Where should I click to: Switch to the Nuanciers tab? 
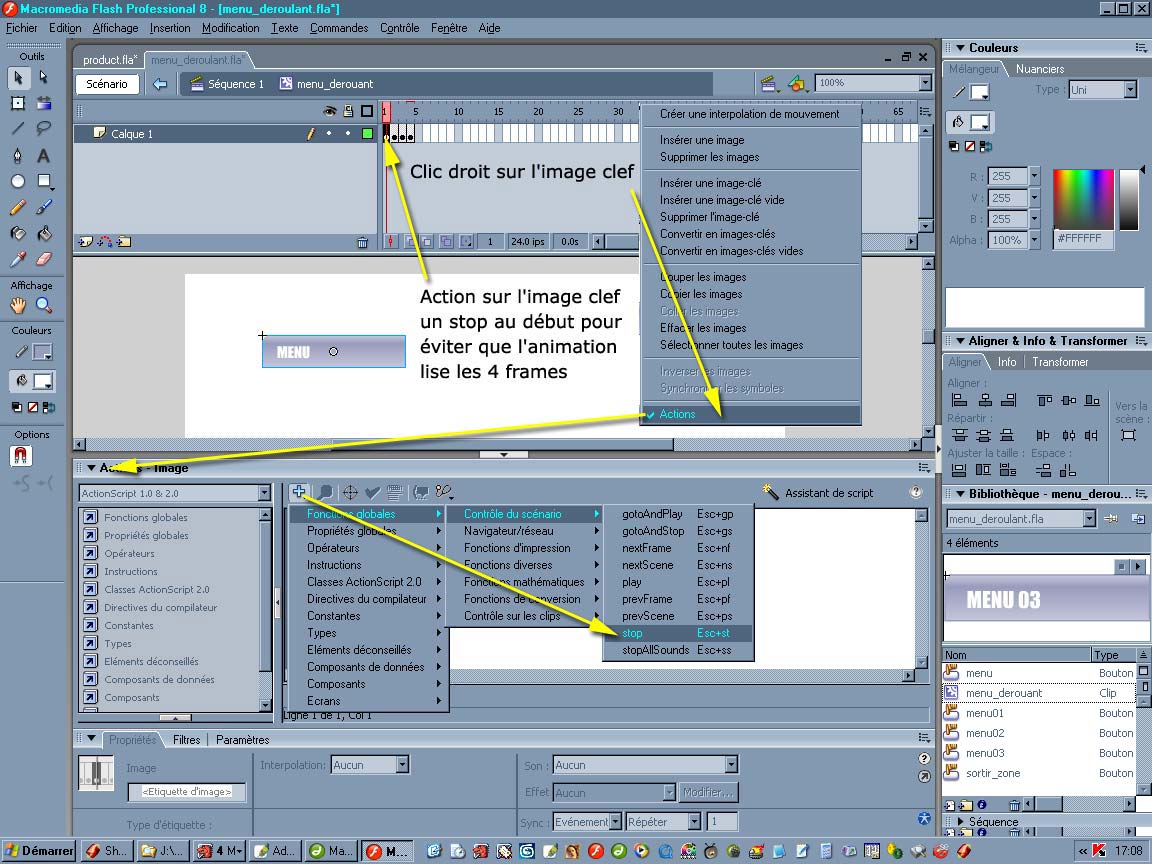[x=1040, y=68]
